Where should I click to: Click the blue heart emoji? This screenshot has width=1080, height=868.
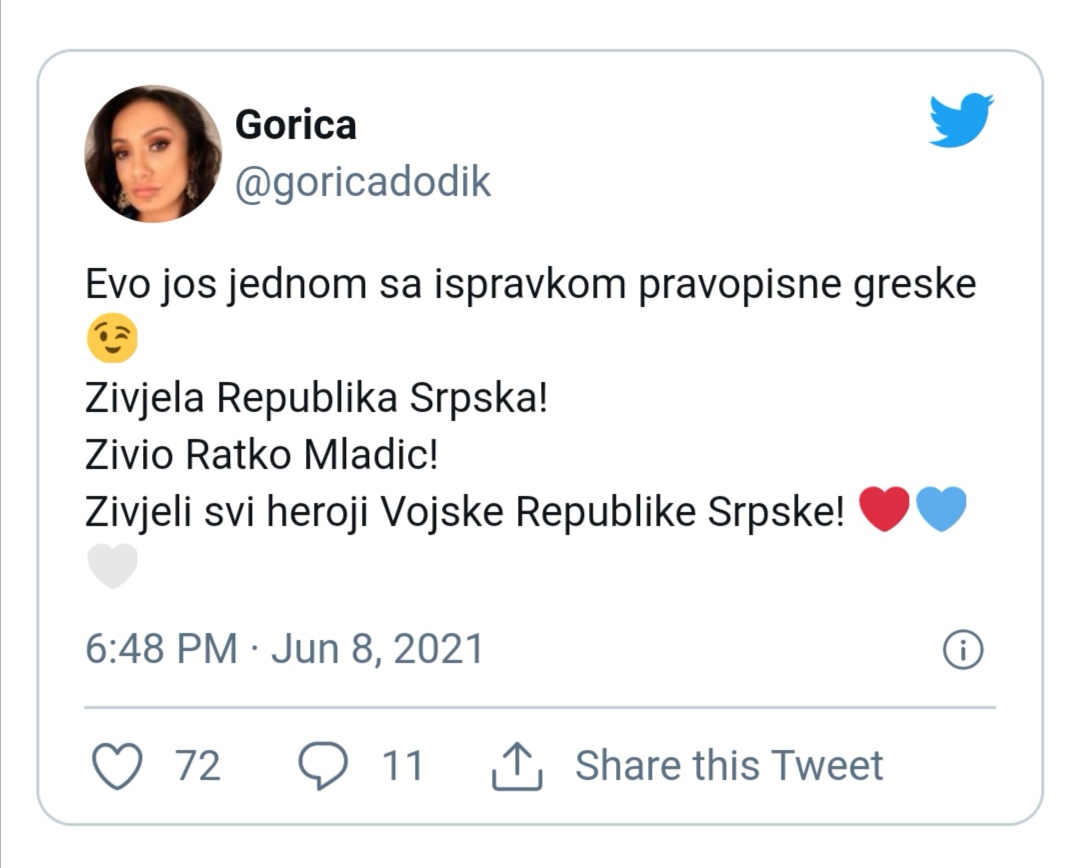[941, 510]
